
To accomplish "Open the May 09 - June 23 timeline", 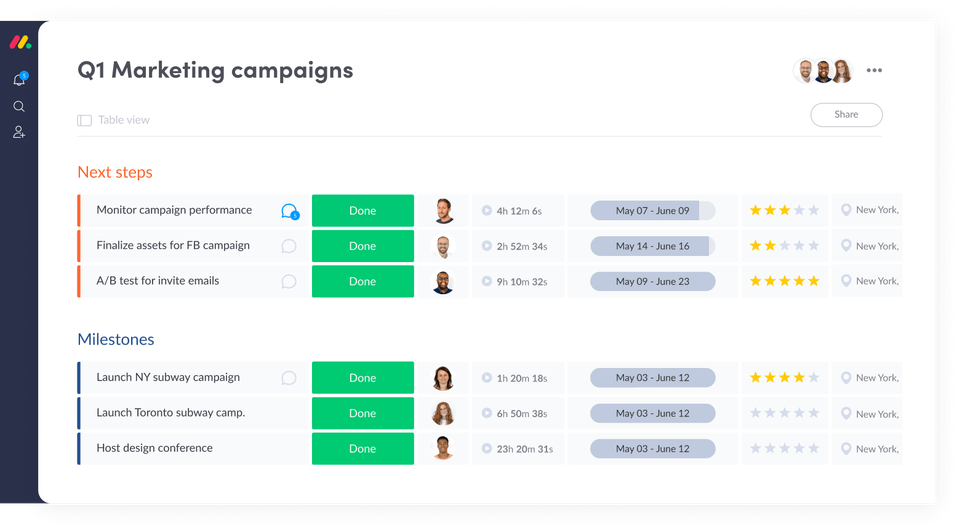I will 652,281.
